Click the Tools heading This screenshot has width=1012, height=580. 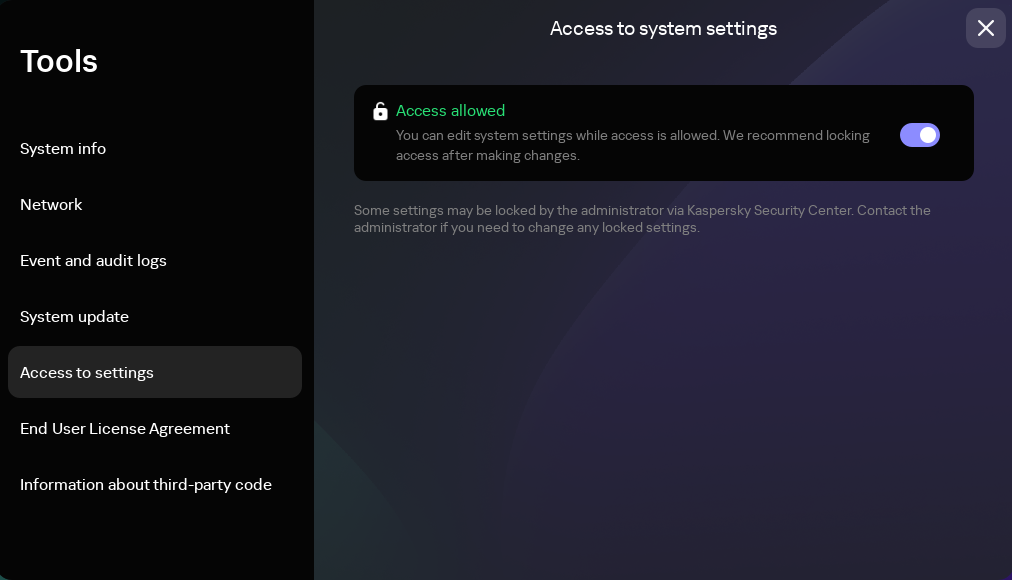click(59, 61)
